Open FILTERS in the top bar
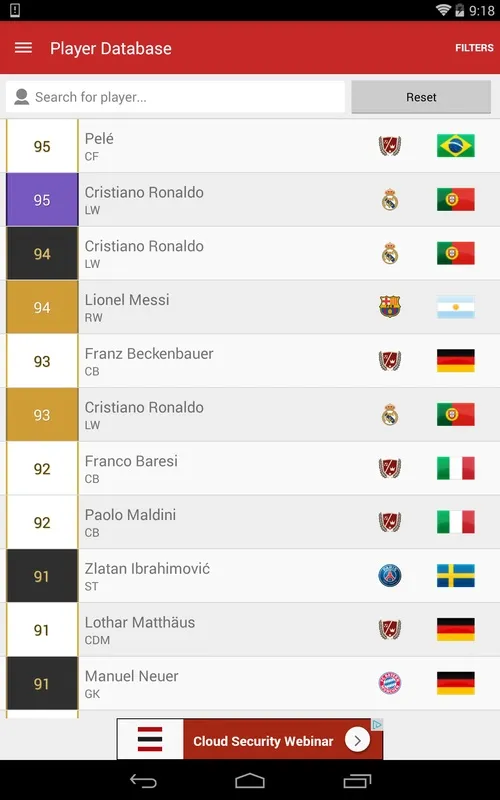This screenshot has height=800, width=500. [474, 48]
